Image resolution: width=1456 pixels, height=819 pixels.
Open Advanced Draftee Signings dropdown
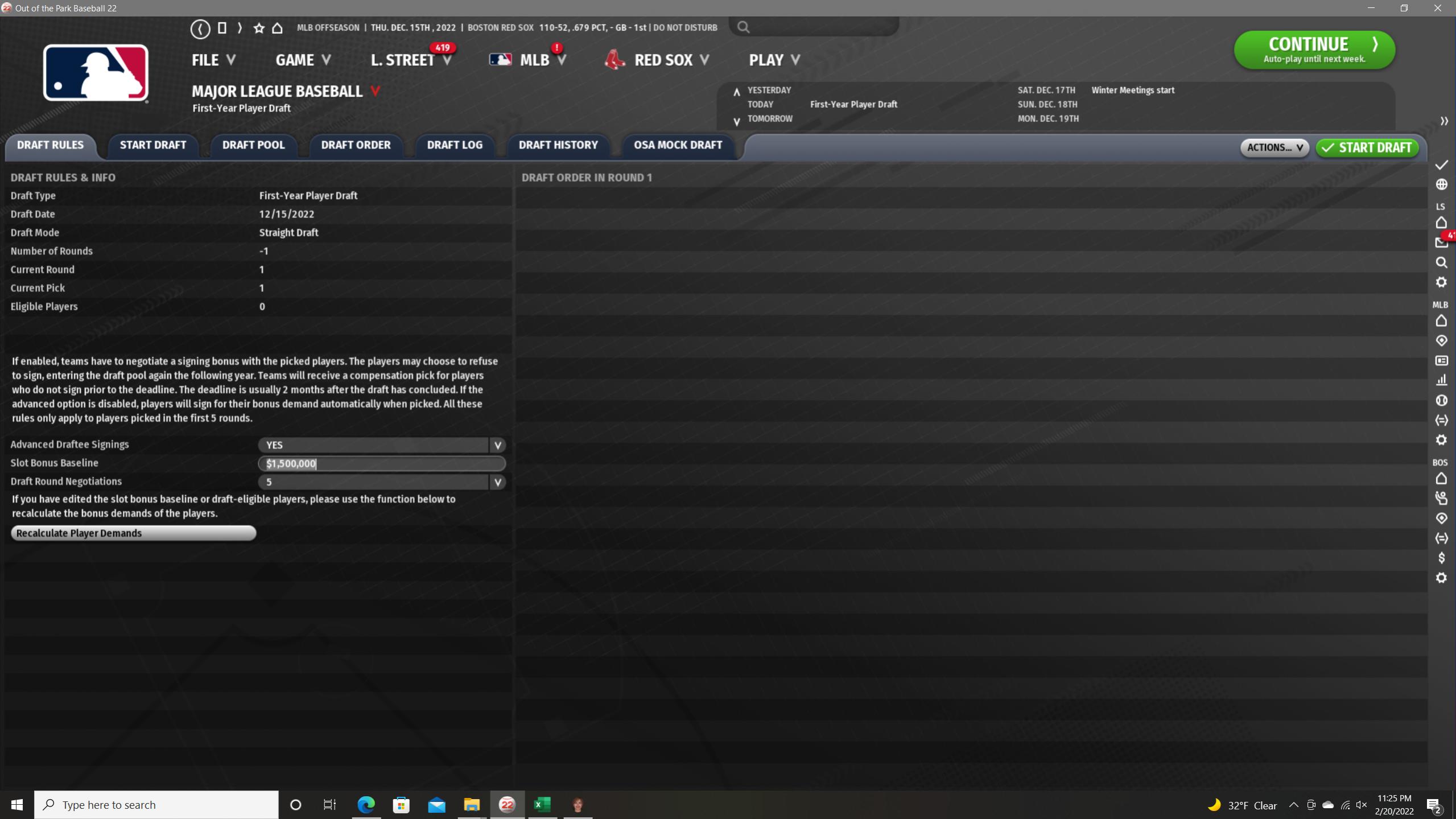(x=497, y=445)
